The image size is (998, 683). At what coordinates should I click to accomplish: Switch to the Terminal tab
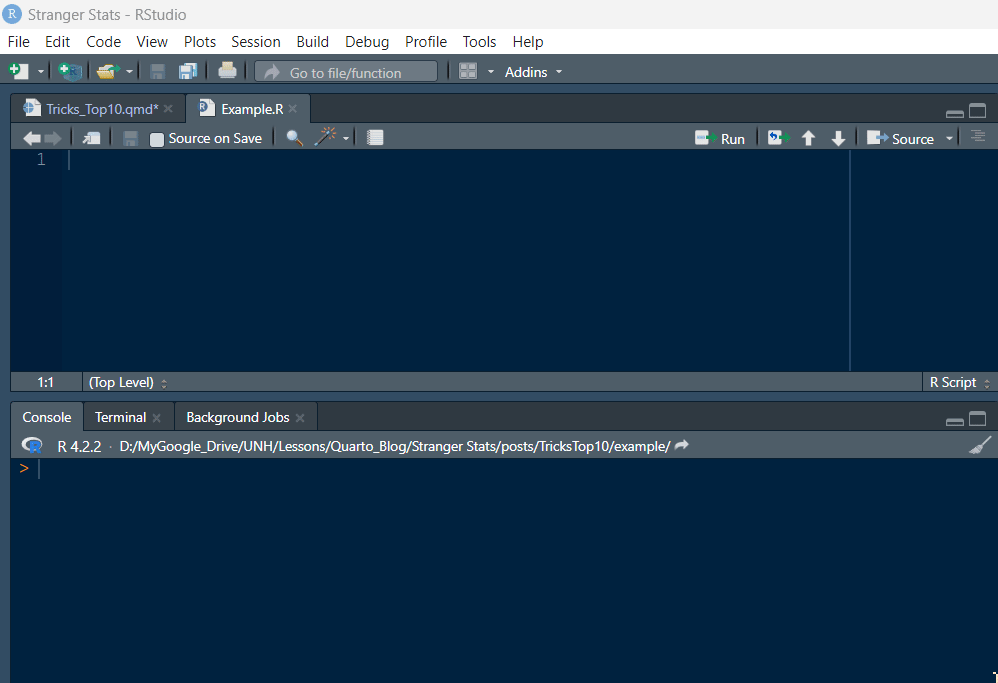tap(120, 417)
